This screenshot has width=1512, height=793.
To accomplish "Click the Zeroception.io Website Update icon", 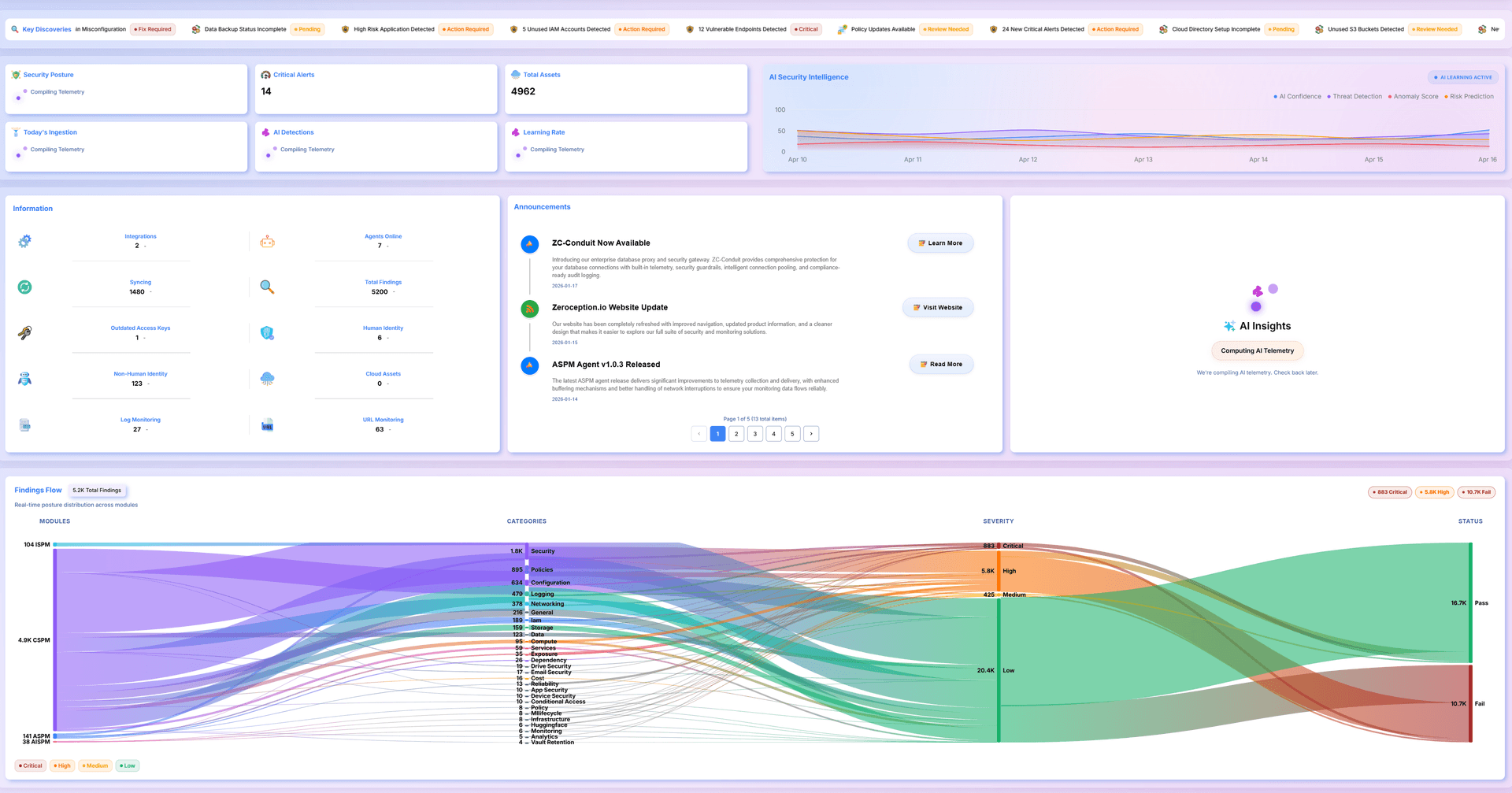I will pyautogui.click(x=530, y=309).
